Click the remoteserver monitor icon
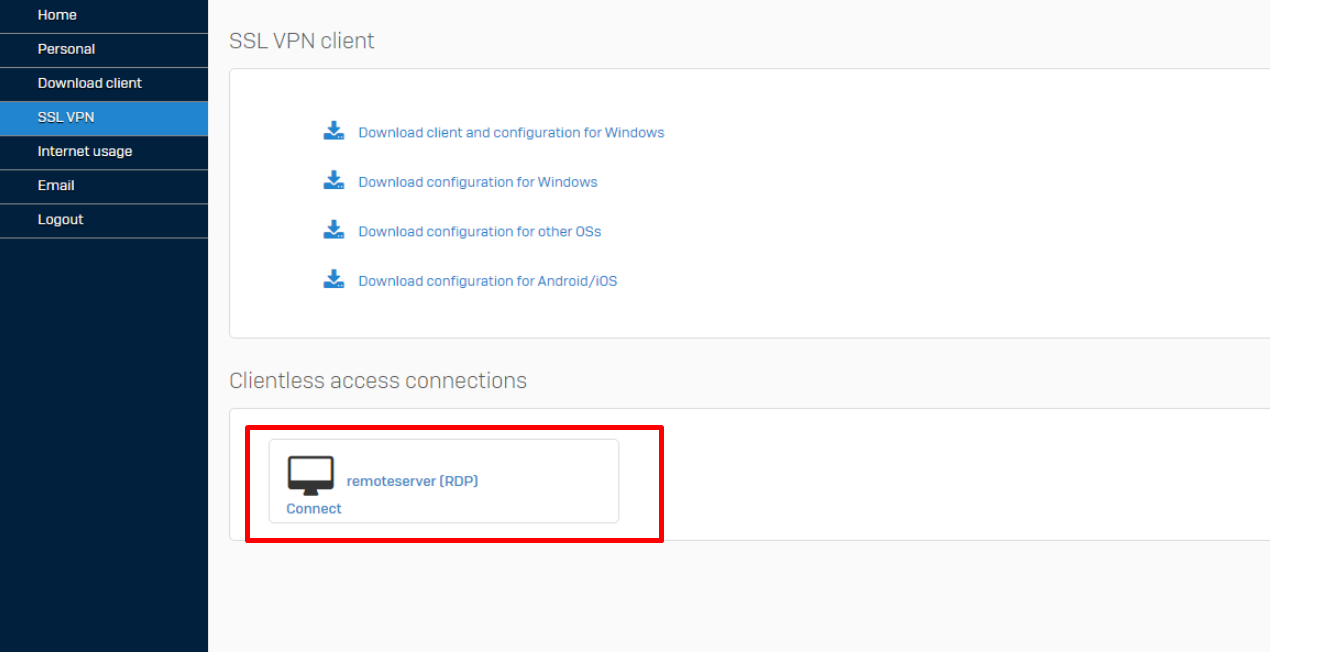This screenshot has height=652, width=1341. [311, 475]
